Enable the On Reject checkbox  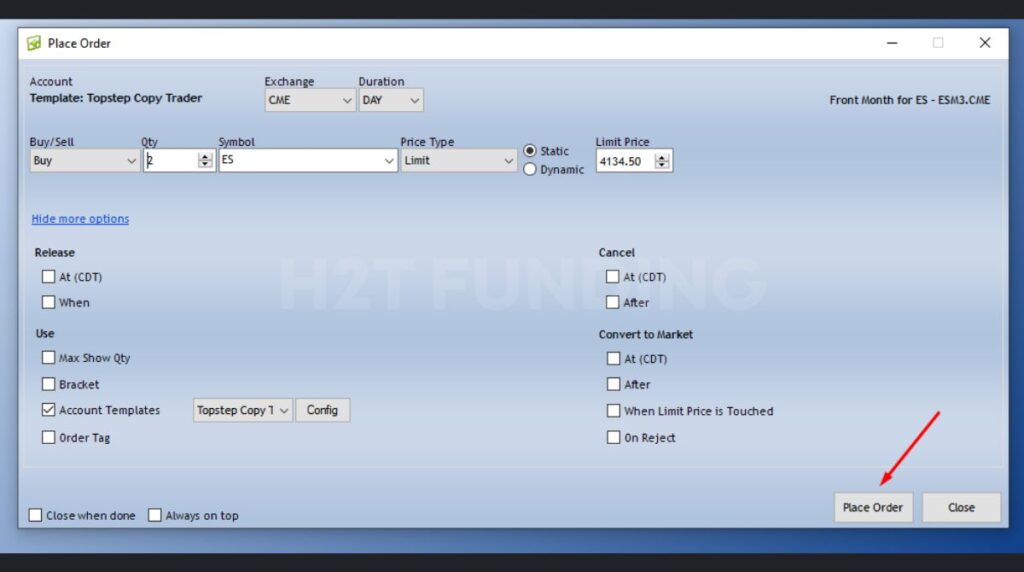pyautogui.click(x=613, y=437)
